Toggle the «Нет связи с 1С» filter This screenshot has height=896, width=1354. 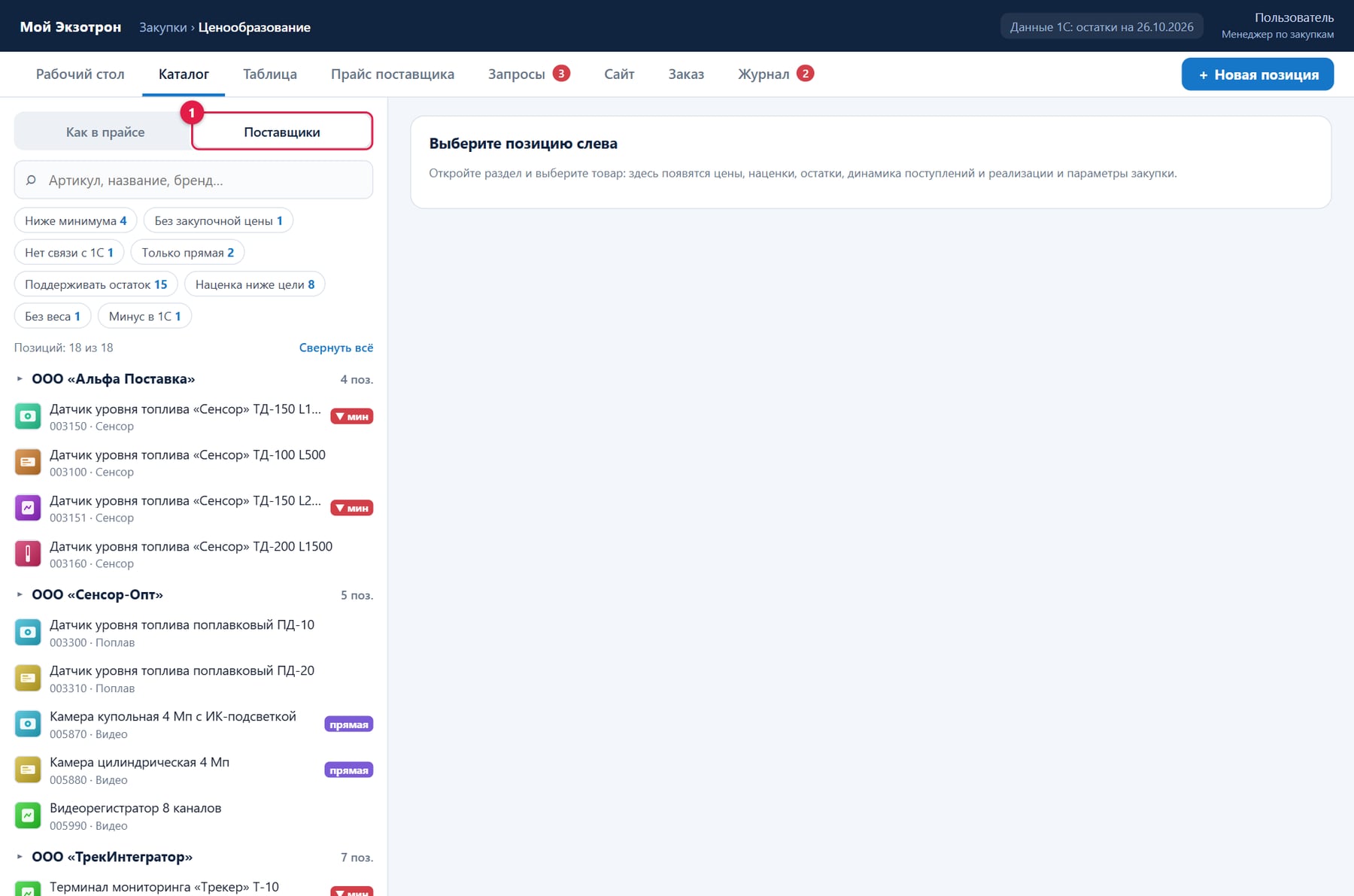(69, 253)
